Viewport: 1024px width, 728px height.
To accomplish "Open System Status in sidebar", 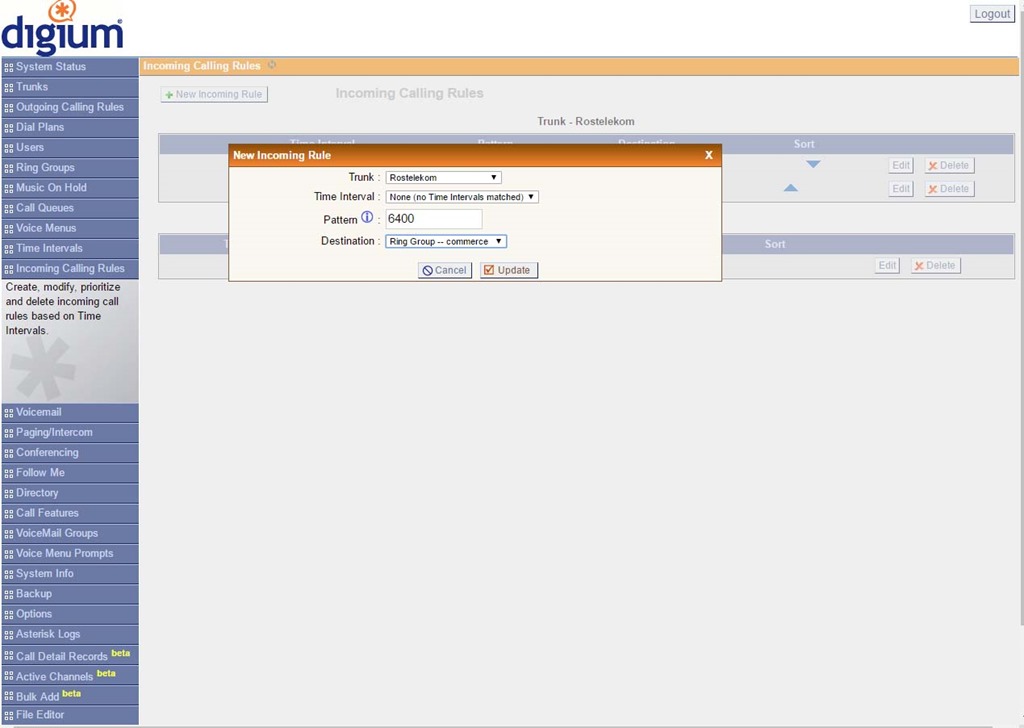I will (x=70, y=67).
